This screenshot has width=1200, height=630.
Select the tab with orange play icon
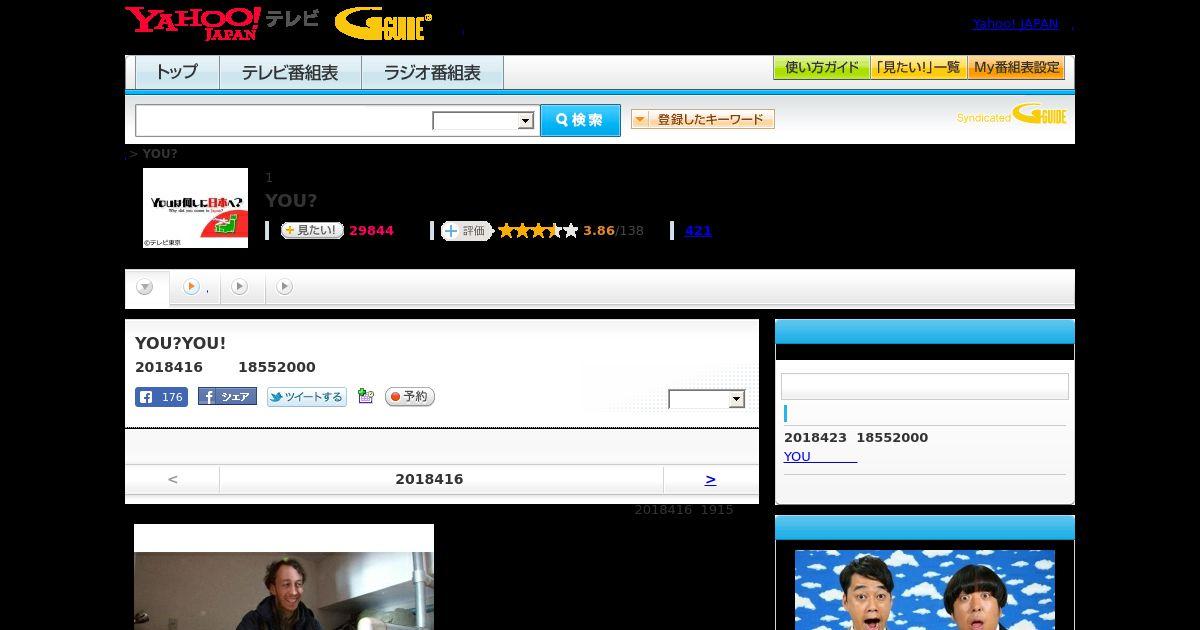[x=194, y=287]
